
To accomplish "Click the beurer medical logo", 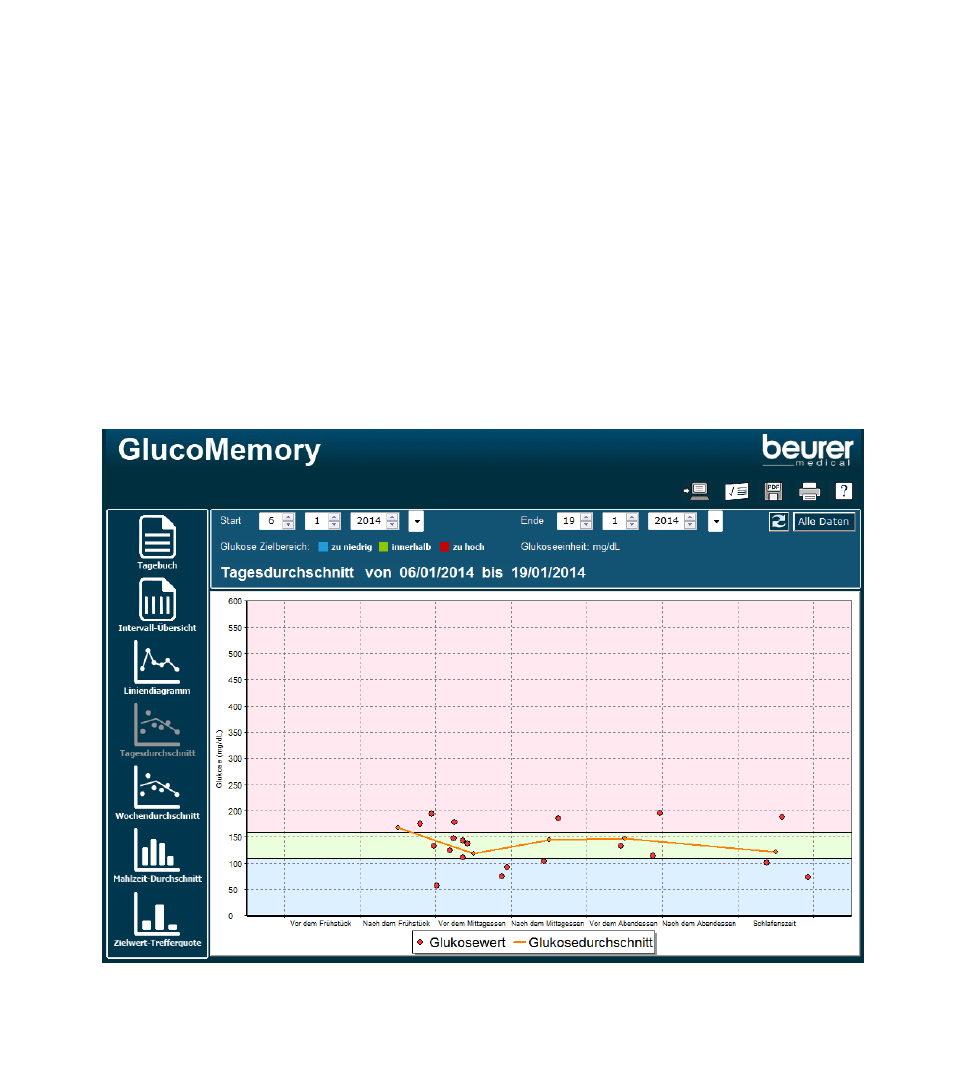I will (807, 450).
